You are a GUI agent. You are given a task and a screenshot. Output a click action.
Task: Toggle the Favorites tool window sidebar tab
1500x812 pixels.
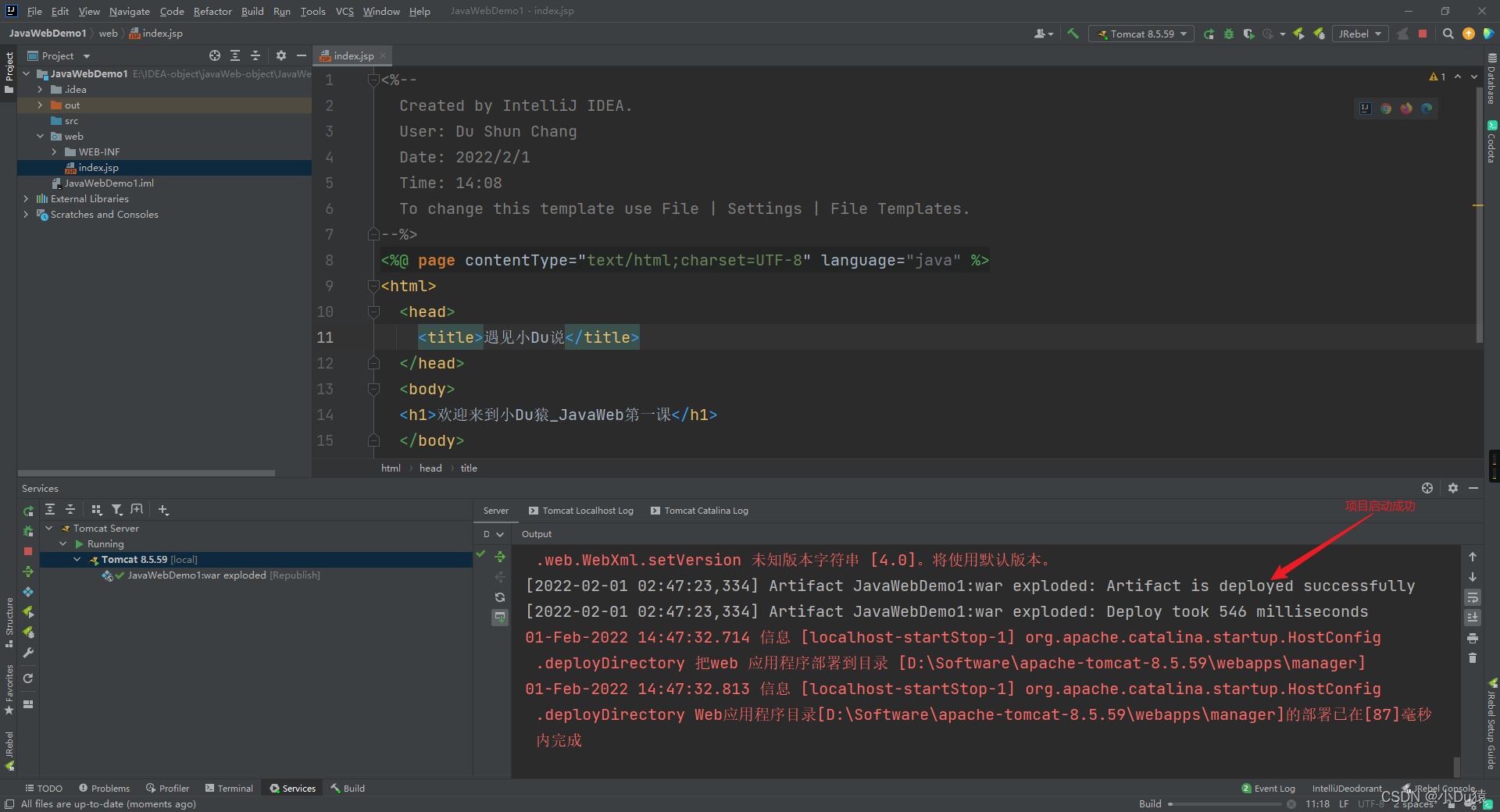9,689
